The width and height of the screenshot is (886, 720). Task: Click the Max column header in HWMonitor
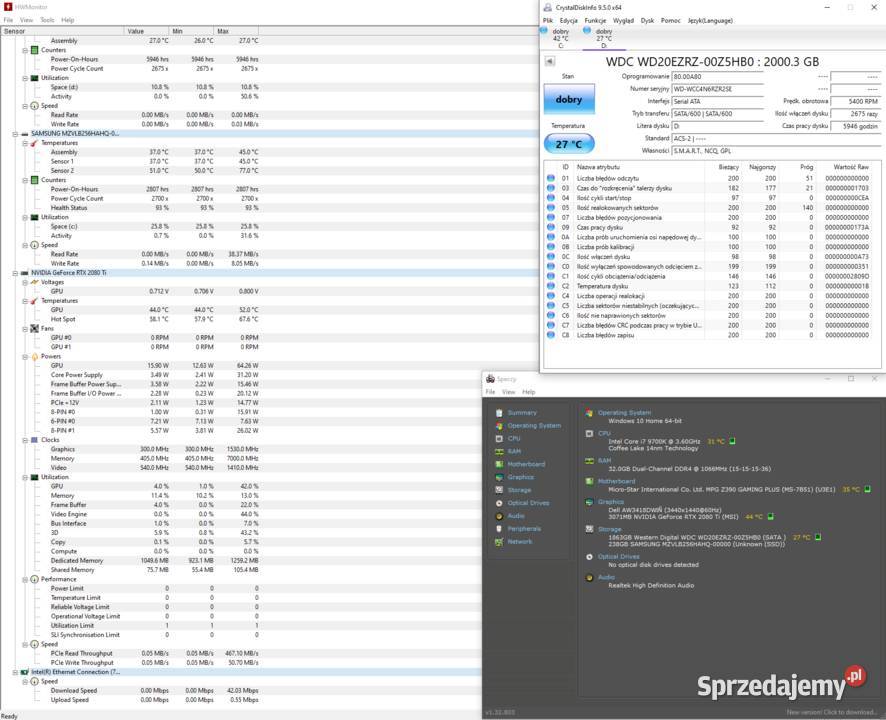pos(236,31)
